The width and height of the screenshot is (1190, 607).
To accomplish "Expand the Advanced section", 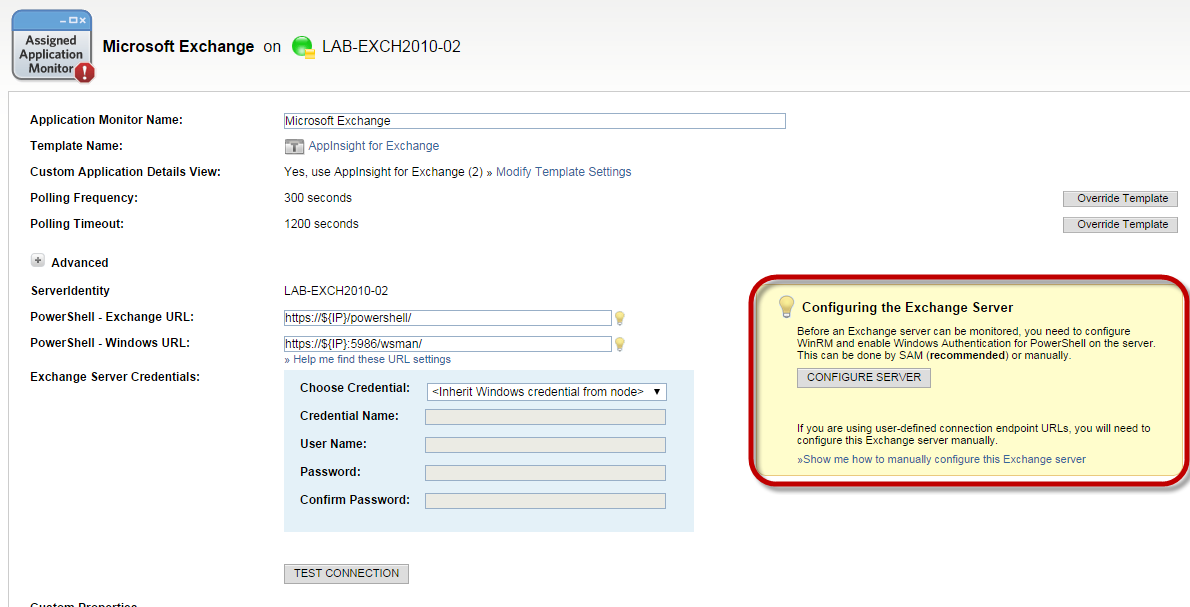I will click(x=37, y=260).
